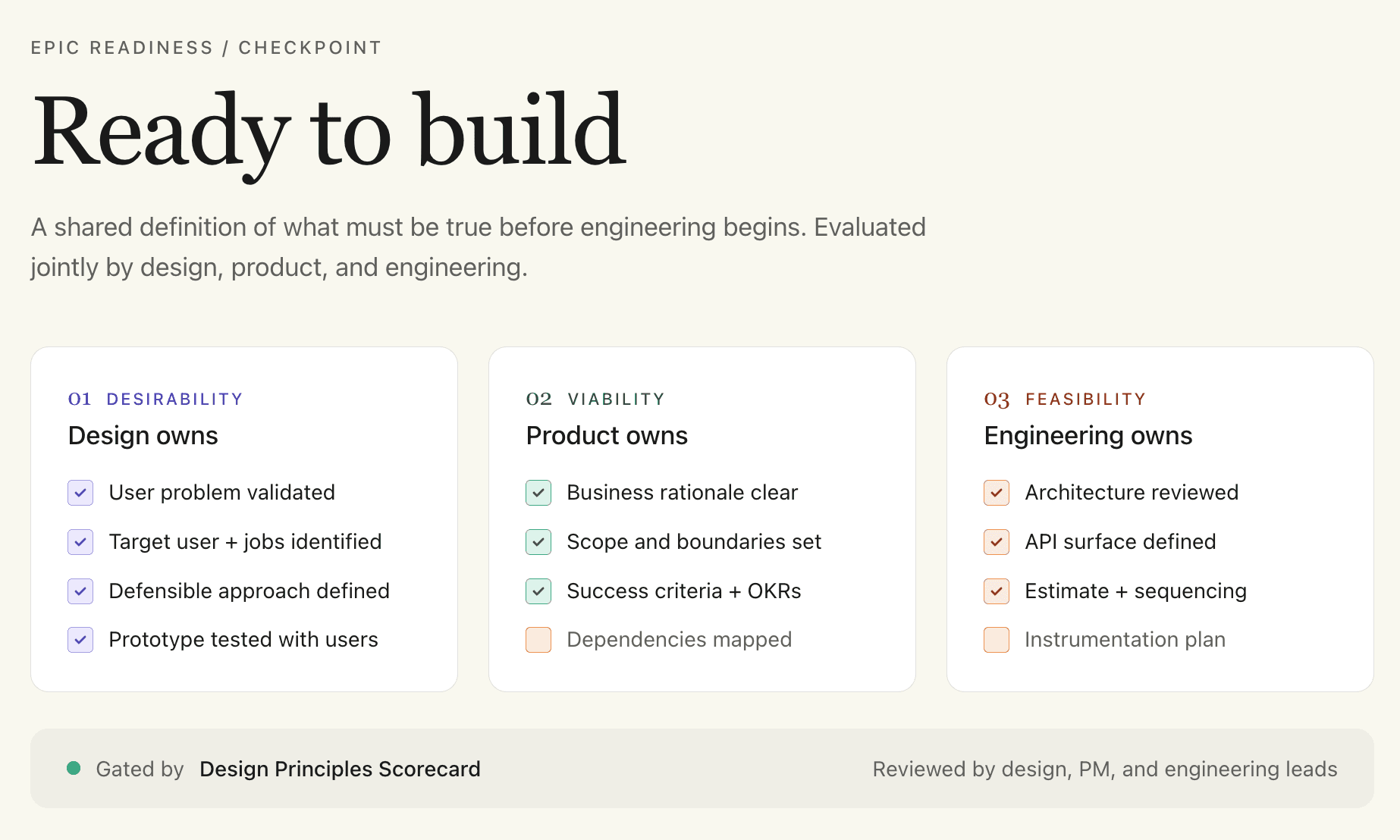Toggle the User problem validated checkbox
Image resolution: width=1400 pixels, height=840 pixels.
80,493
